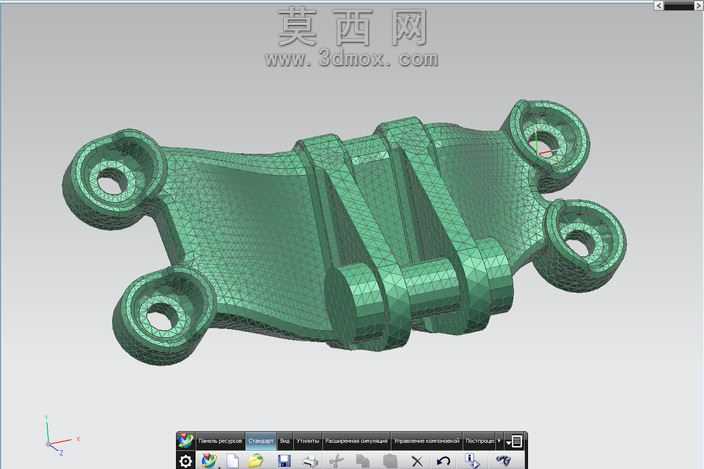Screen dimensions: 704x469
Task: Create a new file with New icon
Action: pos(233,461)
